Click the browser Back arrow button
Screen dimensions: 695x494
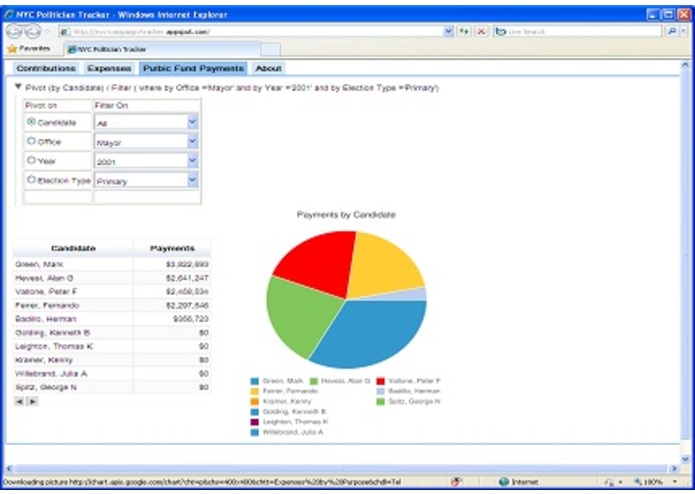(x=14, y=31)
